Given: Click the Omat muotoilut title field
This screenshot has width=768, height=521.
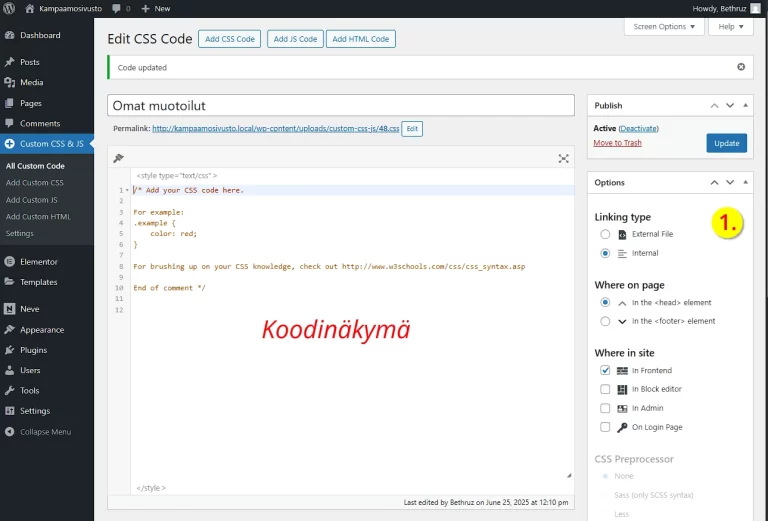Looking at the screenshot, I should 340,105.
